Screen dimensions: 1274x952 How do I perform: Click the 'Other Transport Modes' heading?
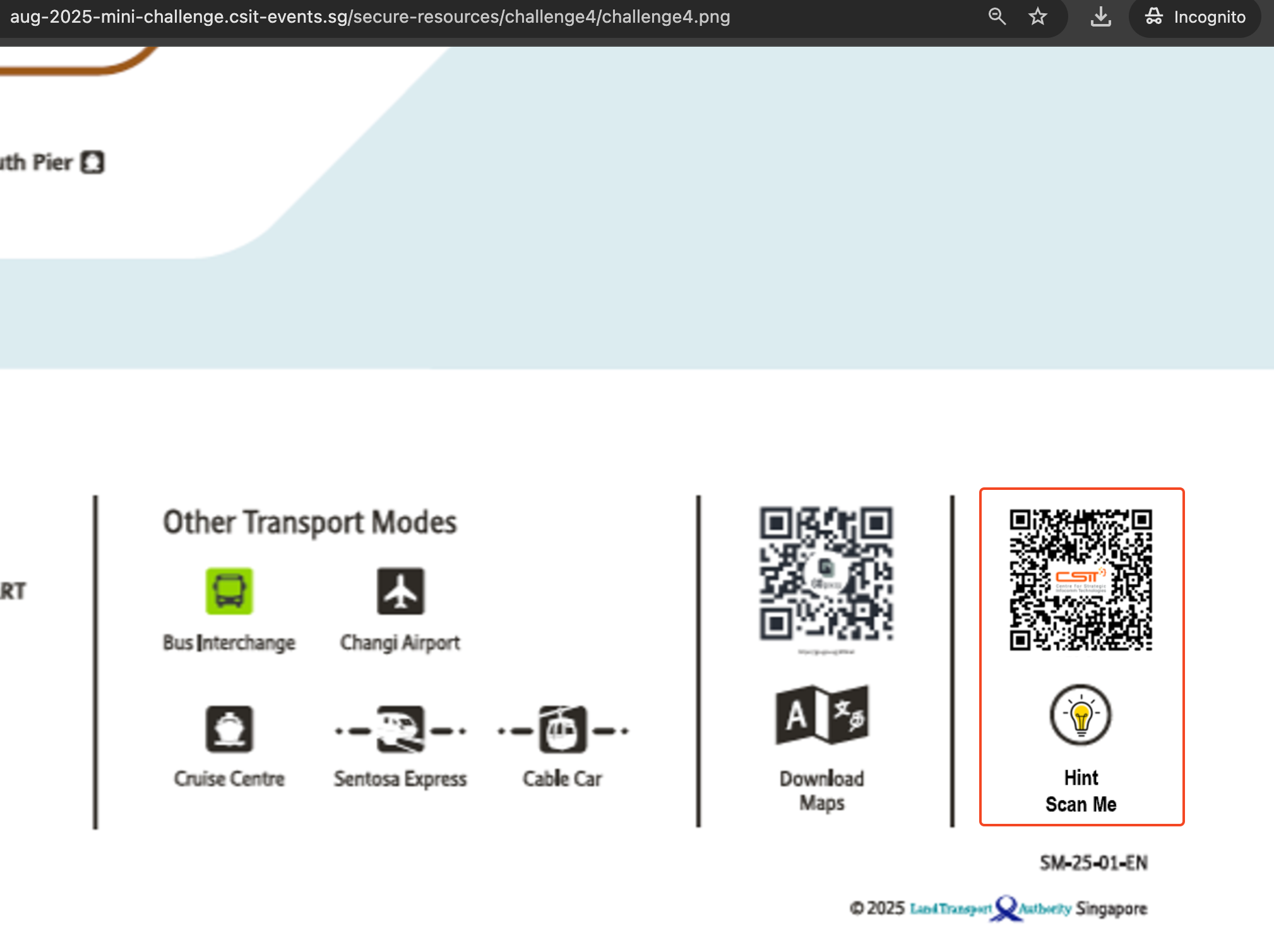point(309,523)
